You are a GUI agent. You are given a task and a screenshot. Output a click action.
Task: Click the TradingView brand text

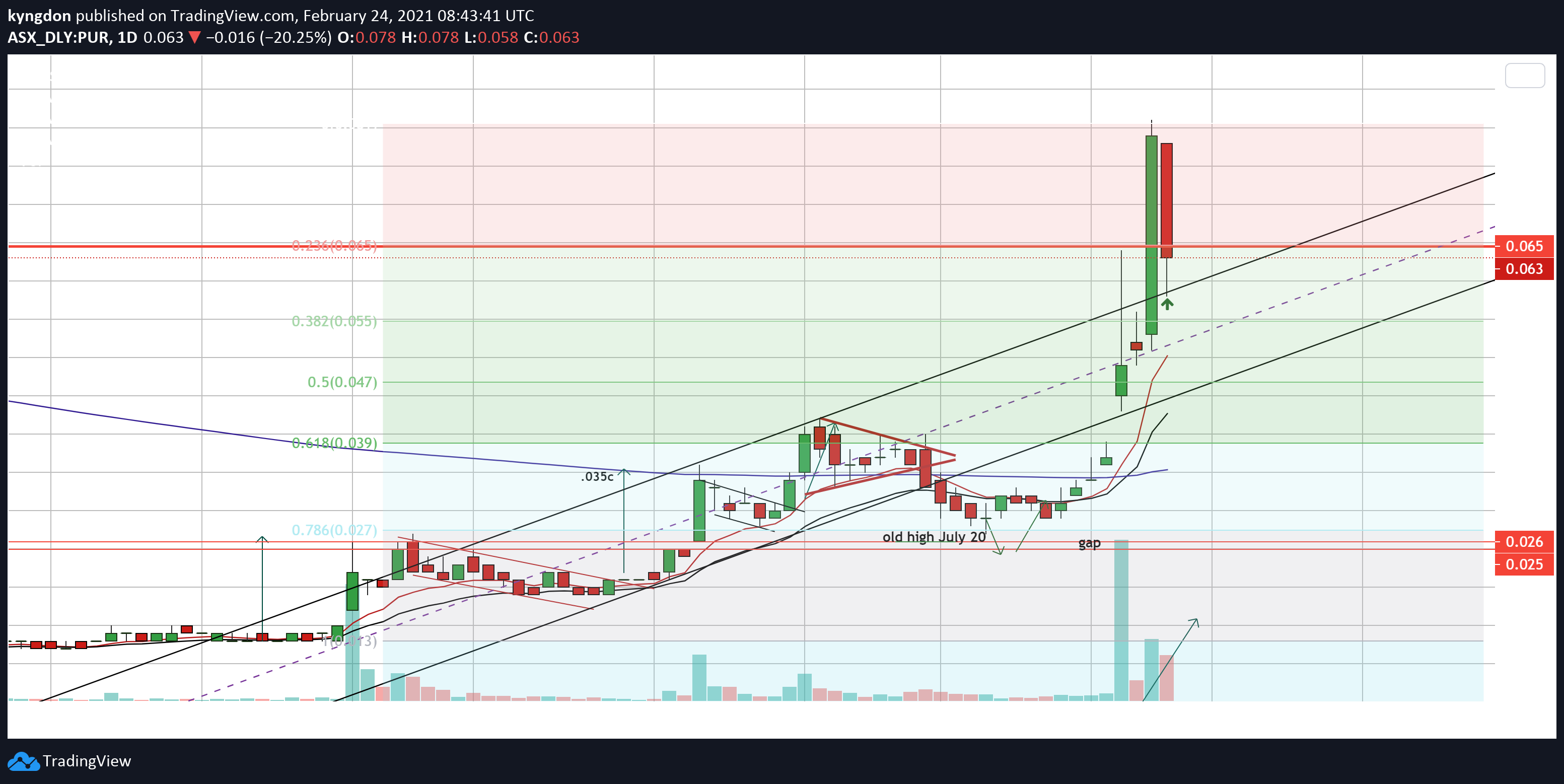87,761
